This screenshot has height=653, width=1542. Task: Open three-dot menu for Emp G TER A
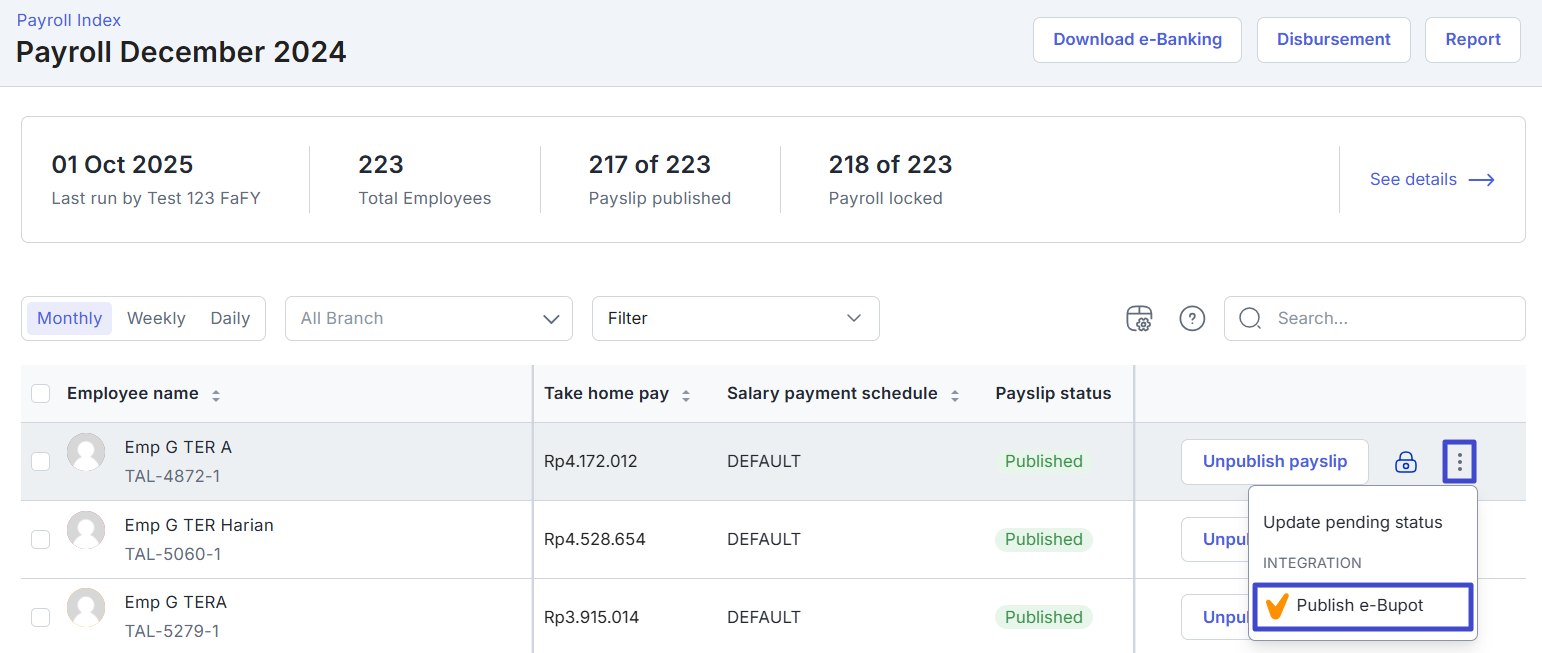1459,462
